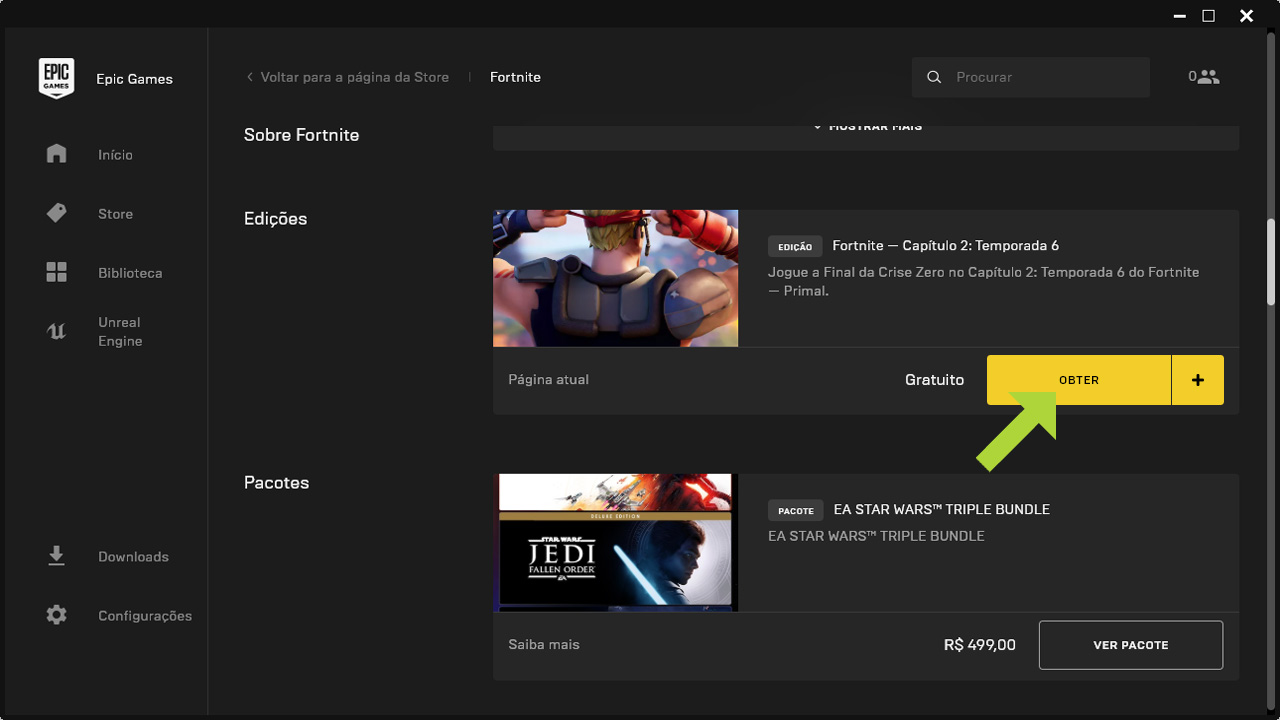Expand Mostrar Mais in Sobre Fortnite
This screenshot has width=1280, height=720.
[x=867, y=127]
